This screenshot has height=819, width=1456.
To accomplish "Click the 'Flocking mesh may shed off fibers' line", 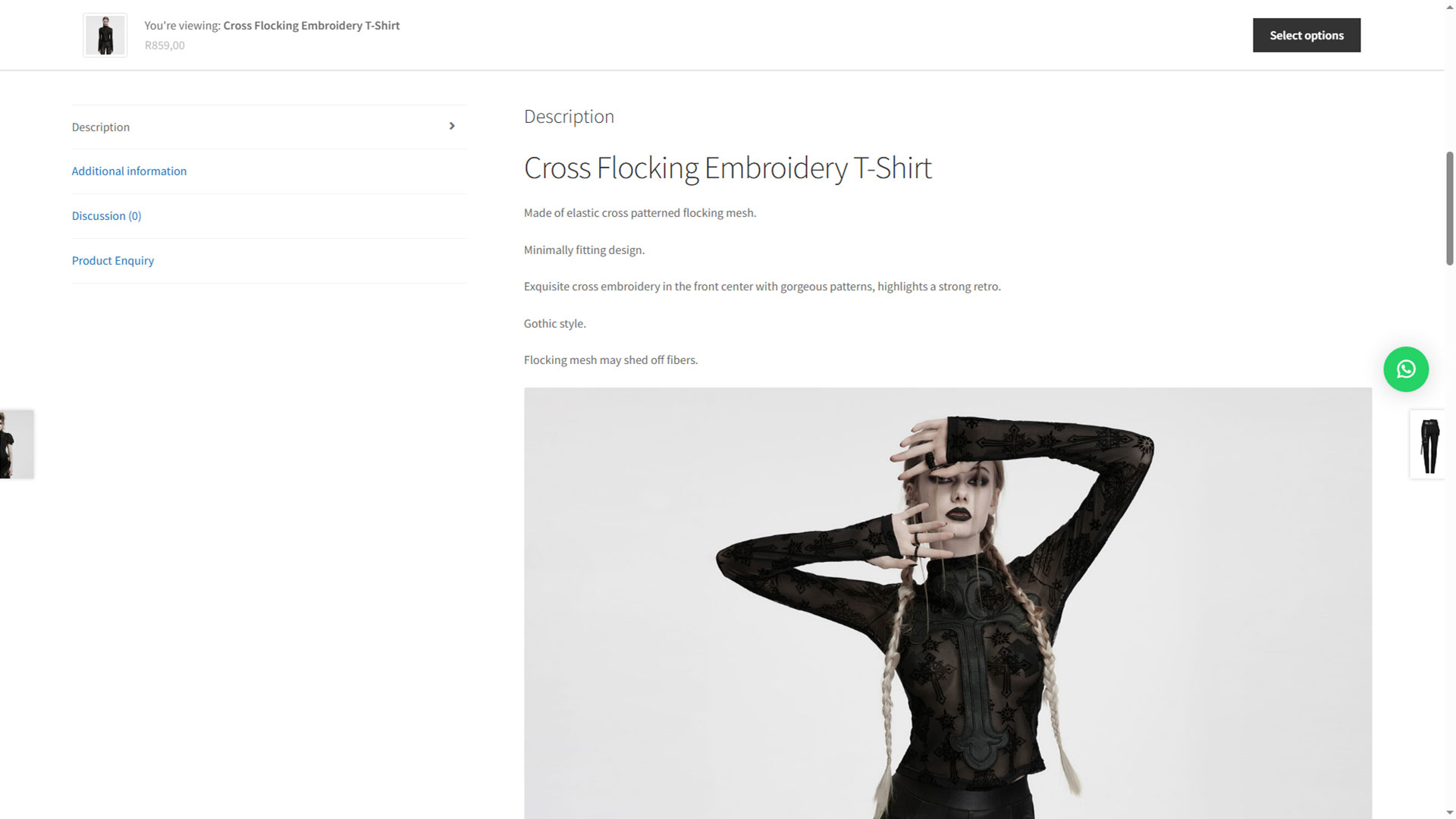I will pos(610,359).
